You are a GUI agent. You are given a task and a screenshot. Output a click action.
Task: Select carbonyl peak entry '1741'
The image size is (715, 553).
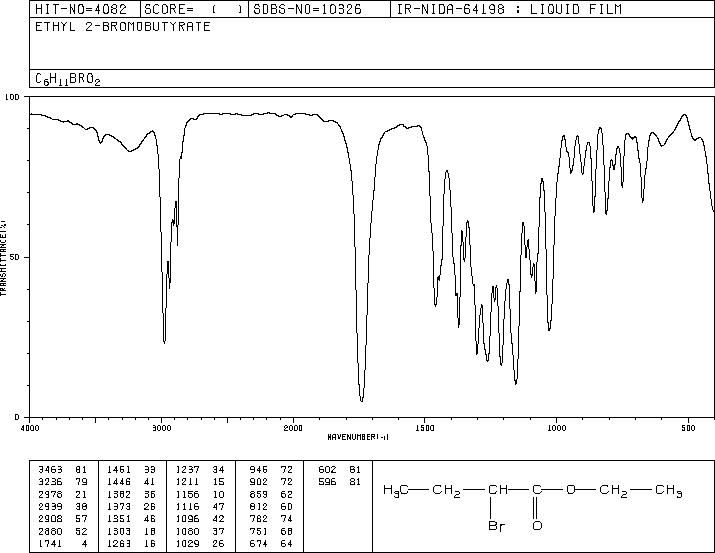50,543
